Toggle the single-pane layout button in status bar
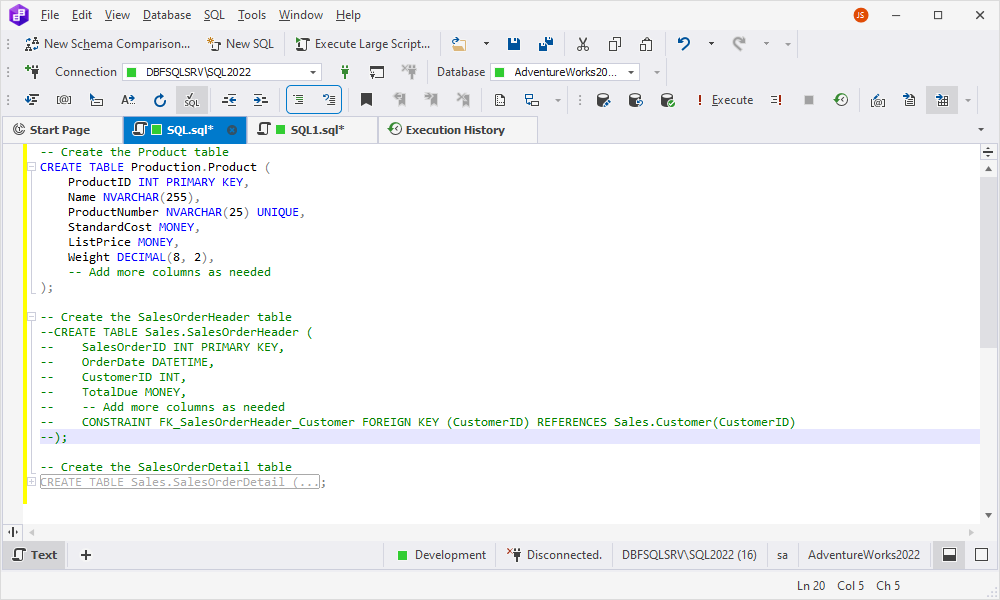The height and width of the screenshot is (600, 1000). [982, 555]
